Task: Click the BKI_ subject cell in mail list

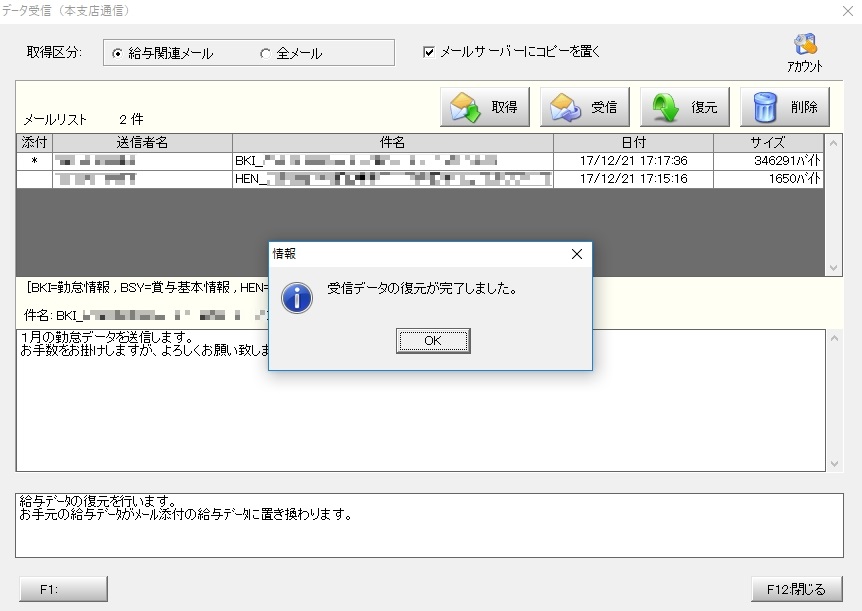Action: click(393, 161)
